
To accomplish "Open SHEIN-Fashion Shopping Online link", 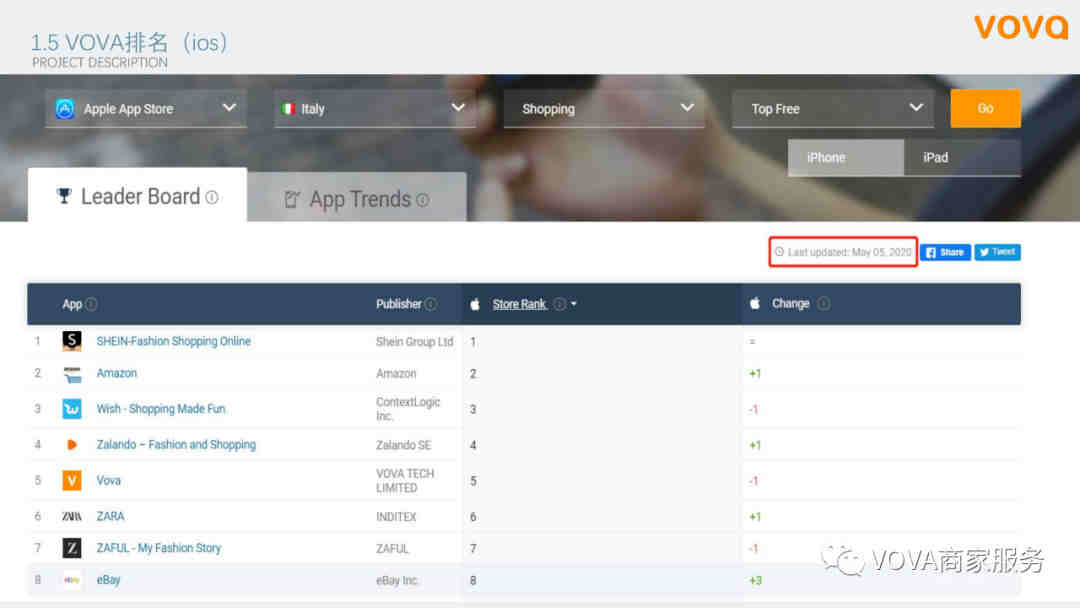I will tap(174, 341).
